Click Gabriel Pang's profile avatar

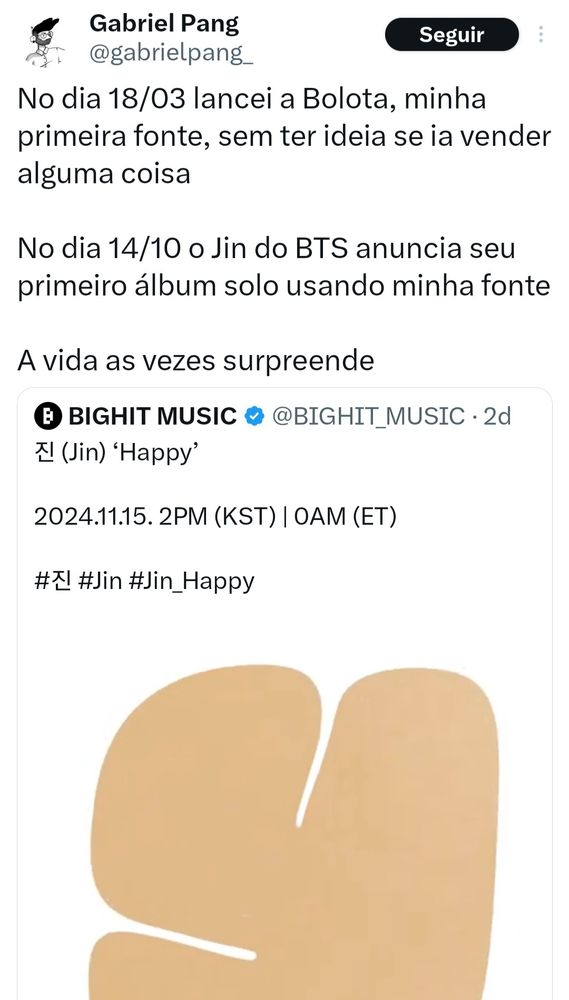tap(45, 41)
